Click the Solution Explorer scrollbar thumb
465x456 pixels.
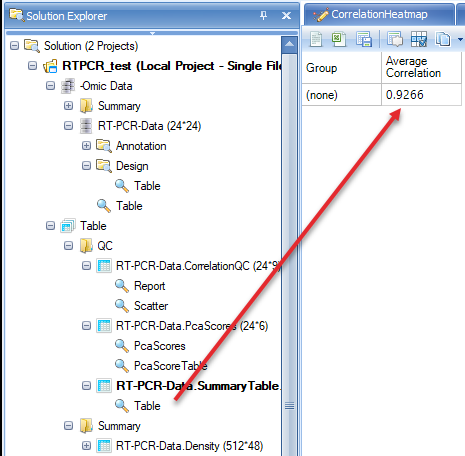coord(289,406)
